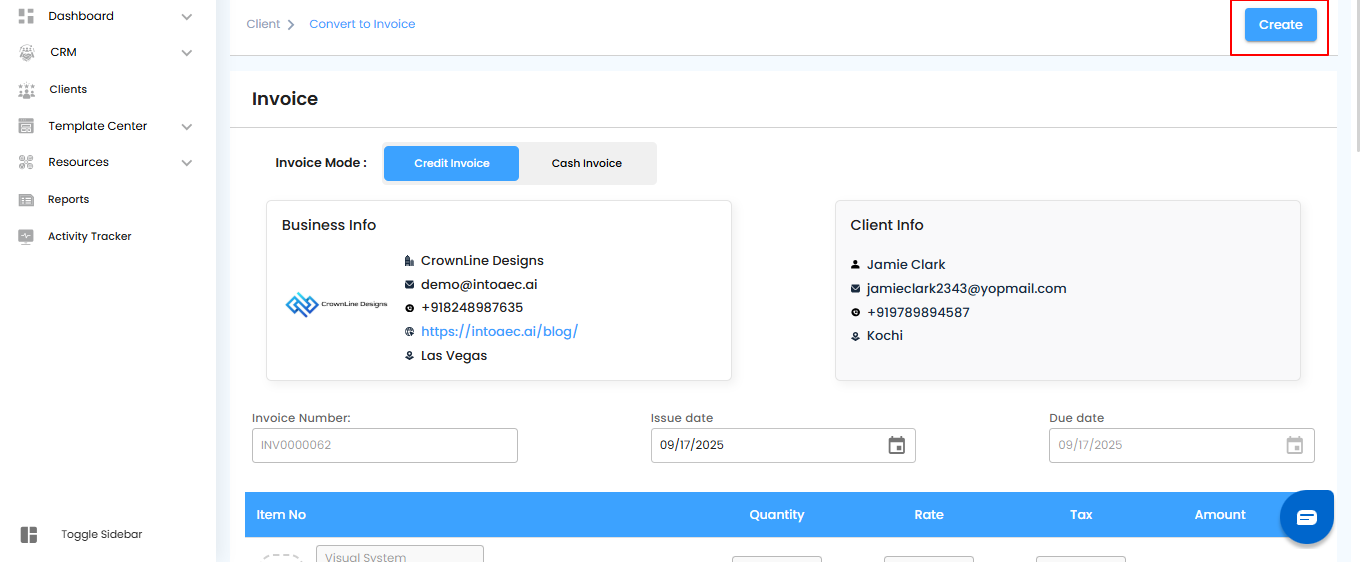
Task: Click the Clients people icon
Action: click(27, 90)
